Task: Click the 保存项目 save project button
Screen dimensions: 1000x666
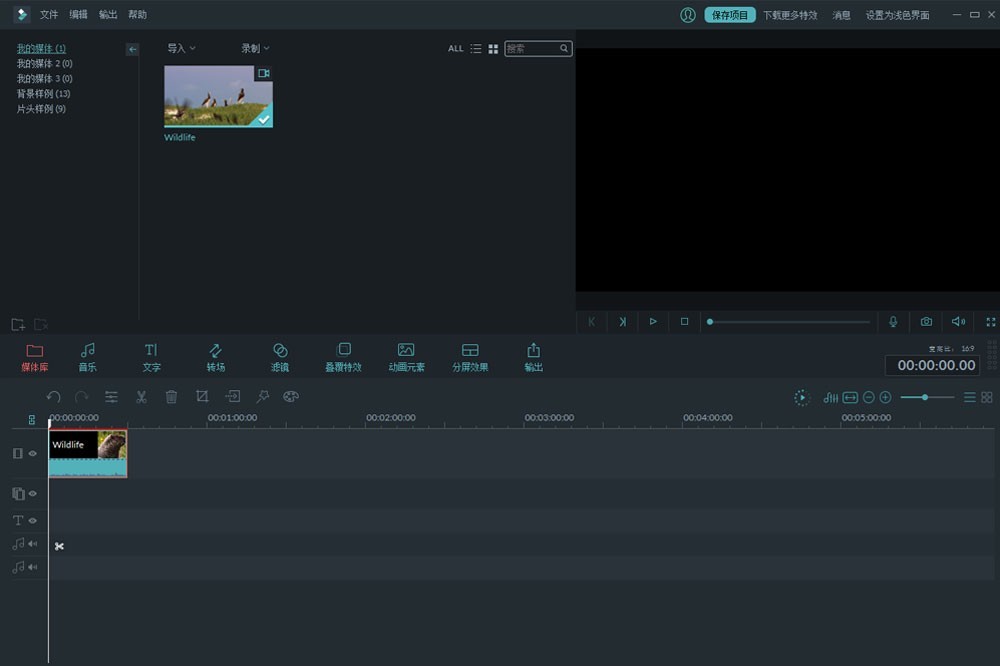Action: [730, 15]
